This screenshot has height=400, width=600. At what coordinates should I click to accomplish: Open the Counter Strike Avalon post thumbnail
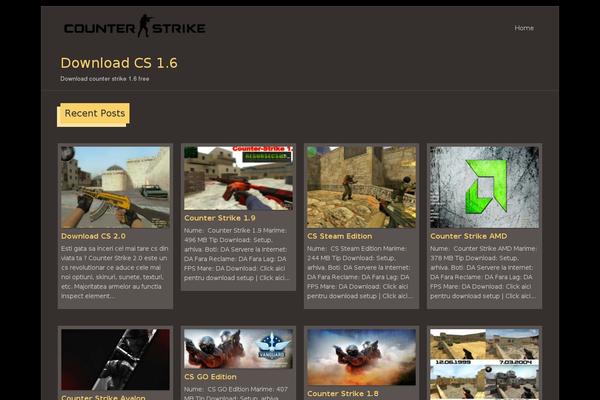pyautogui.click(x=115, y=360)
